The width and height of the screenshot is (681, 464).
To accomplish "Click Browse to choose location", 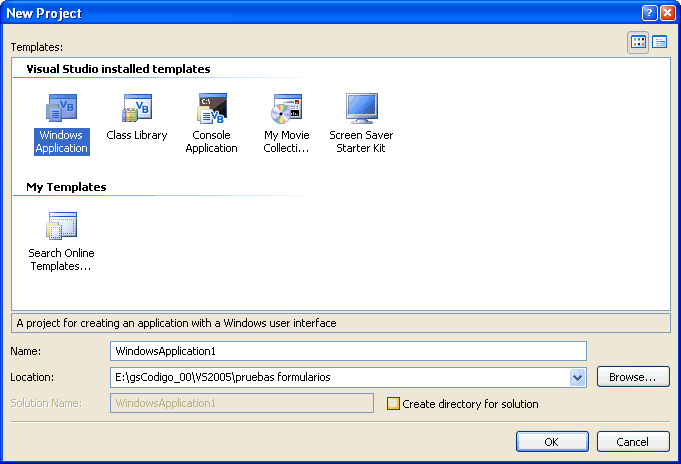I will [633, 376].
